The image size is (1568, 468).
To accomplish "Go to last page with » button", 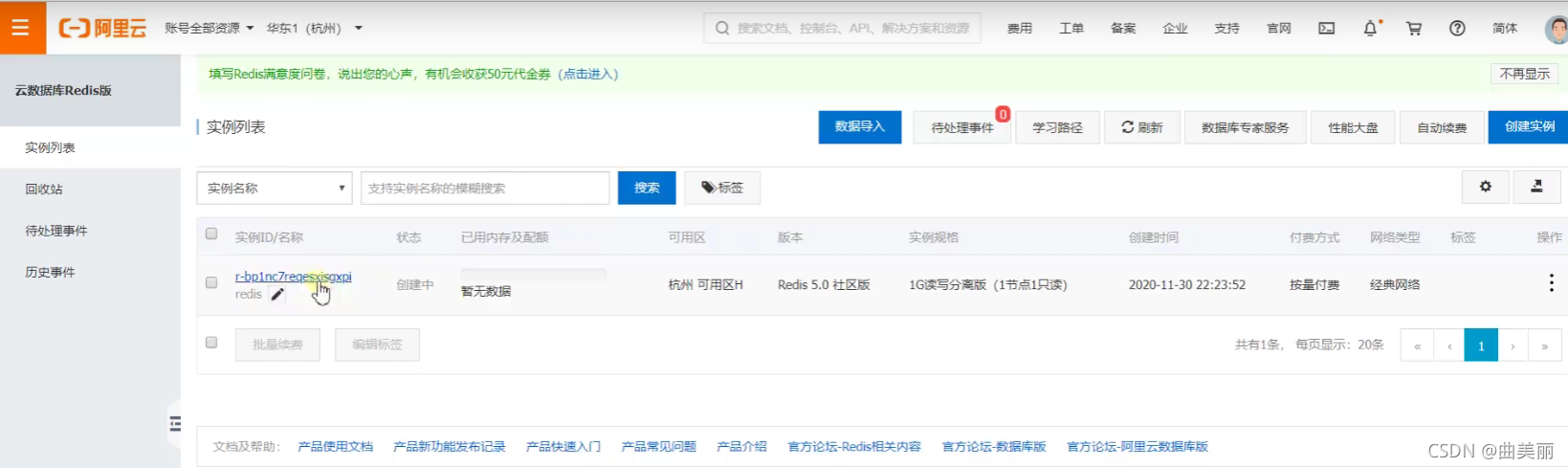I will click(x=1544, y=345).
